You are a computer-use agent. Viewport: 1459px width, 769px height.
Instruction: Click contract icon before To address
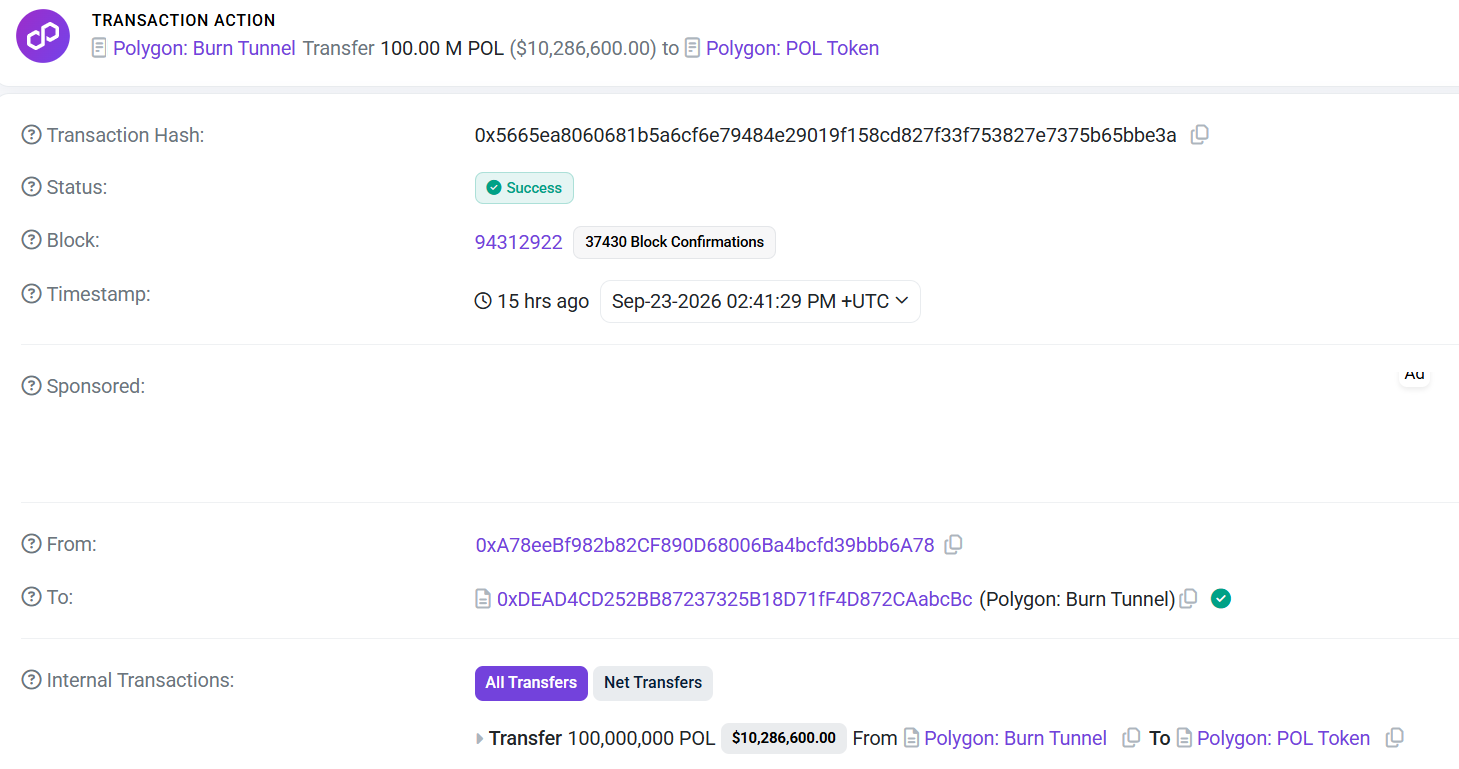[x=483, y=599]
